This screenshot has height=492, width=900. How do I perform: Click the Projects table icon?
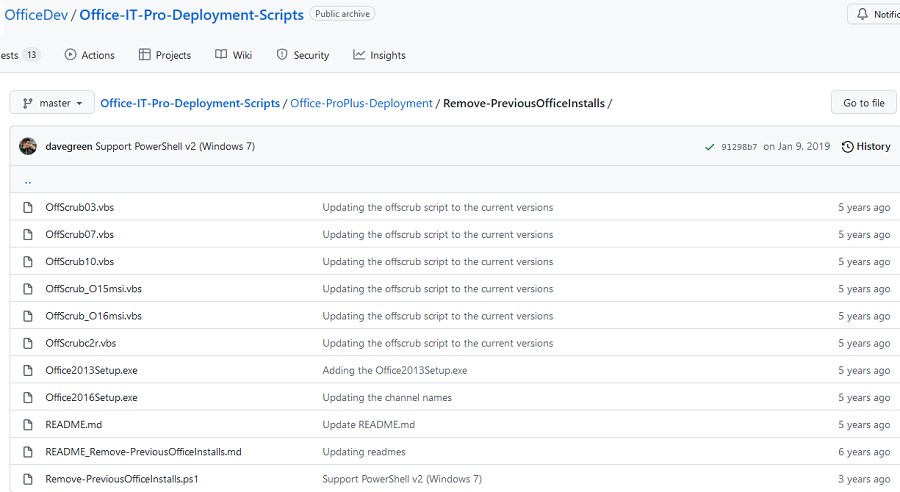coord(145,55)
